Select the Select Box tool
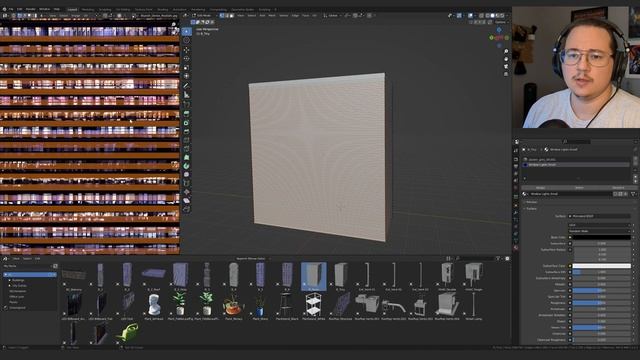Screen dimensions: 640x360 point(187,31)
